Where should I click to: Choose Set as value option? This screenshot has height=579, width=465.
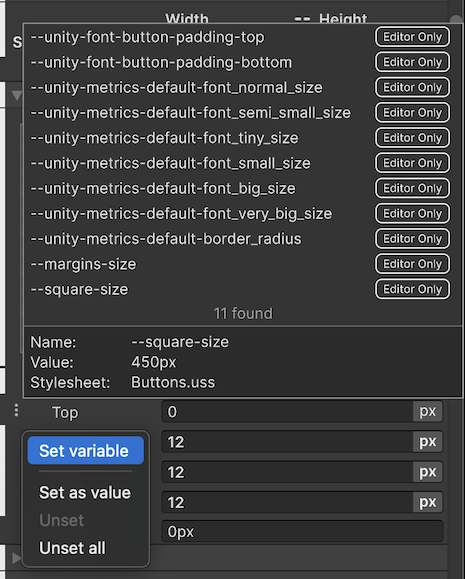pos(85,493)
